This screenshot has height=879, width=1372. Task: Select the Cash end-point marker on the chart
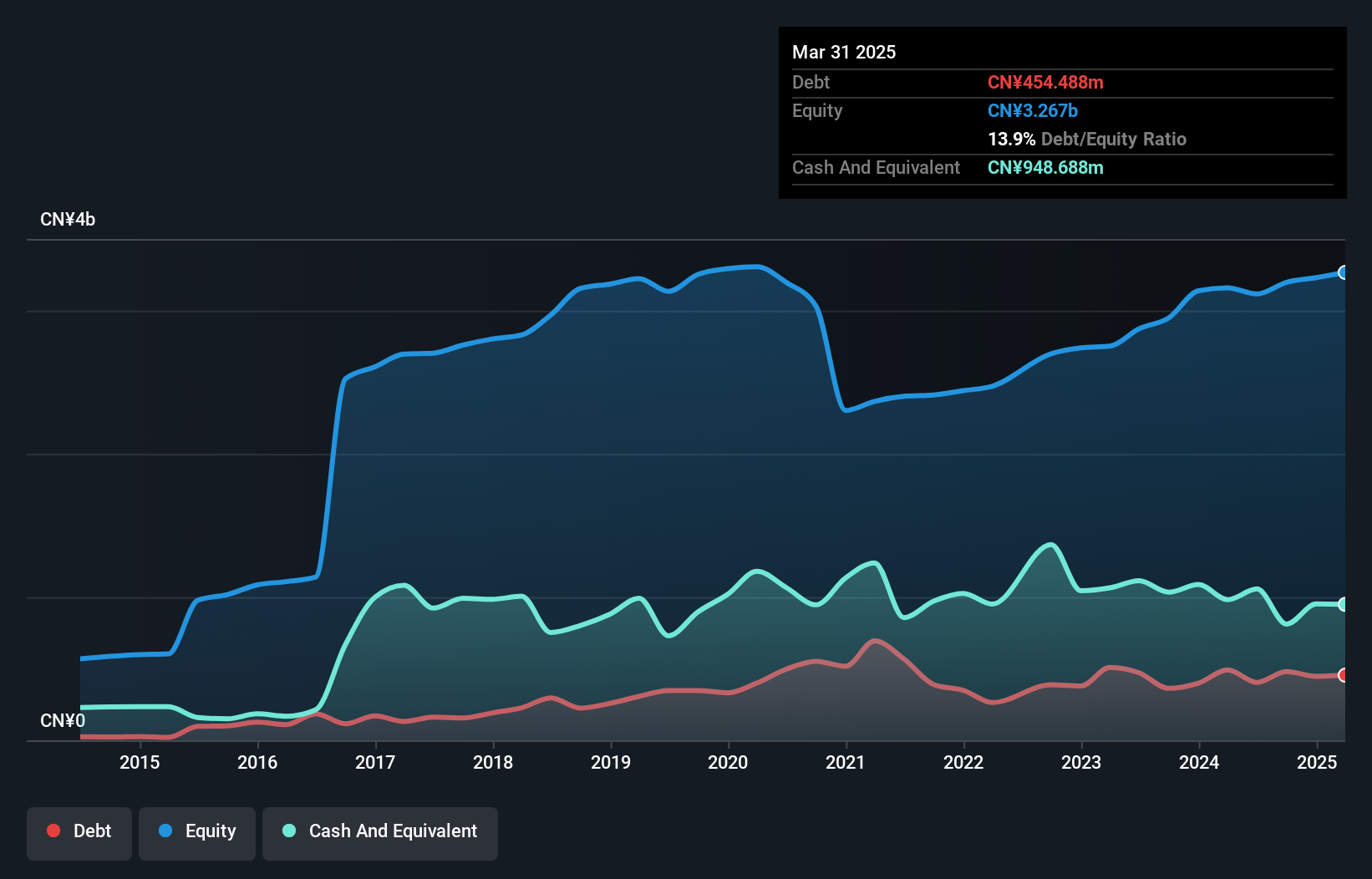pos(1344,604)
